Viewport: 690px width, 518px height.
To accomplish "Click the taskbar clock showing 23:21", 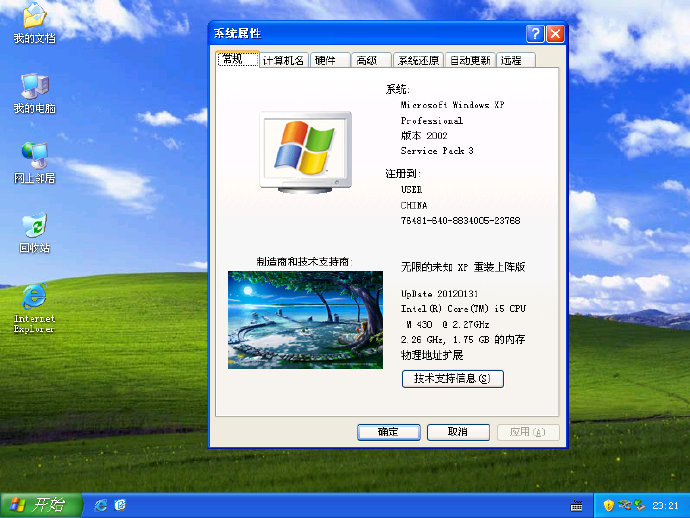I will pos(665,505).
